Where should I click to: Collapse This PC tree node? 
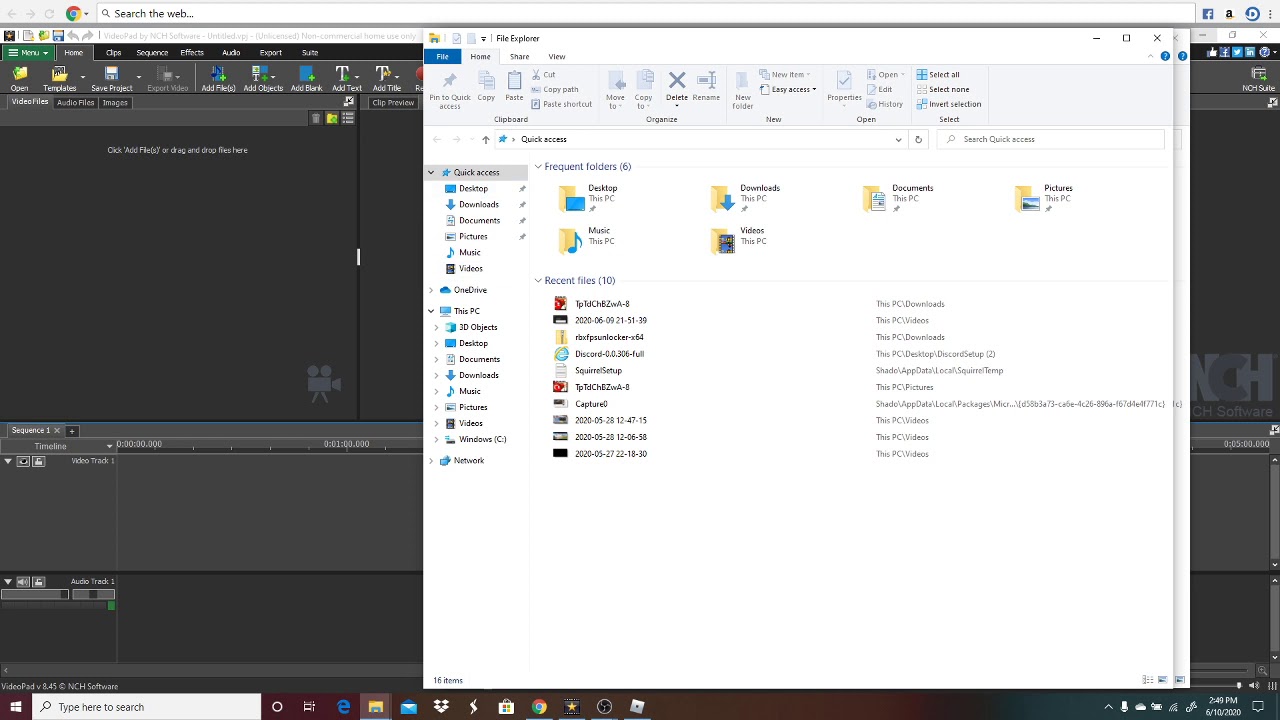point(431,311)
